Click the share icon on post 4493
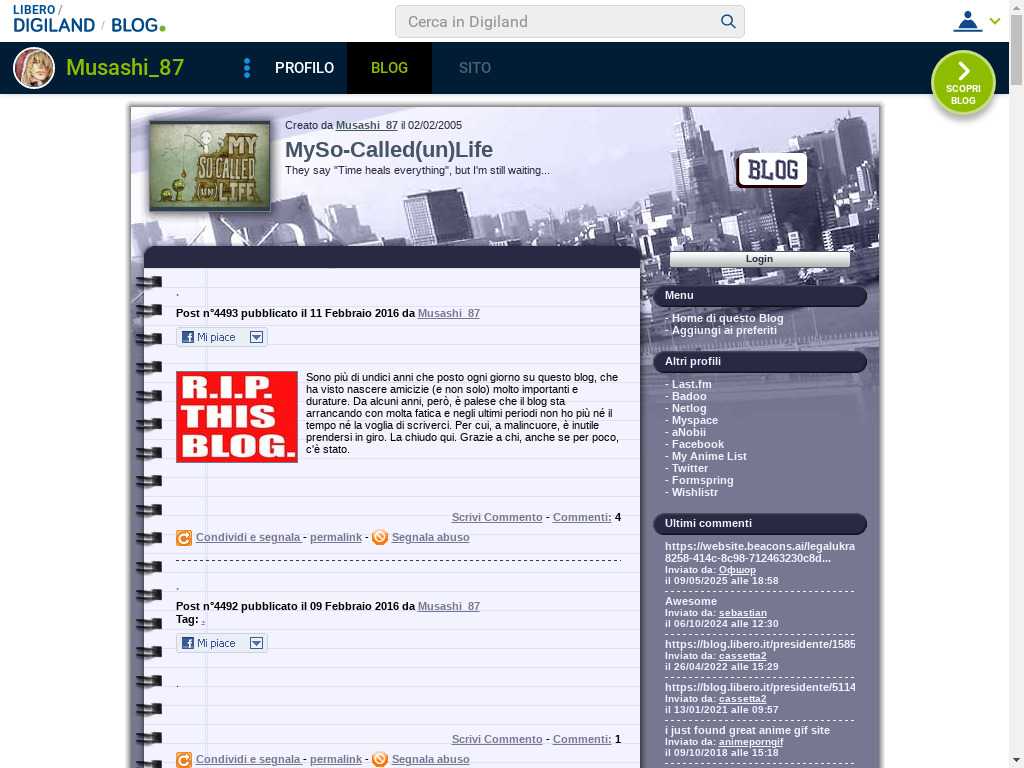1024x768 pixels. tap(184, 538)
